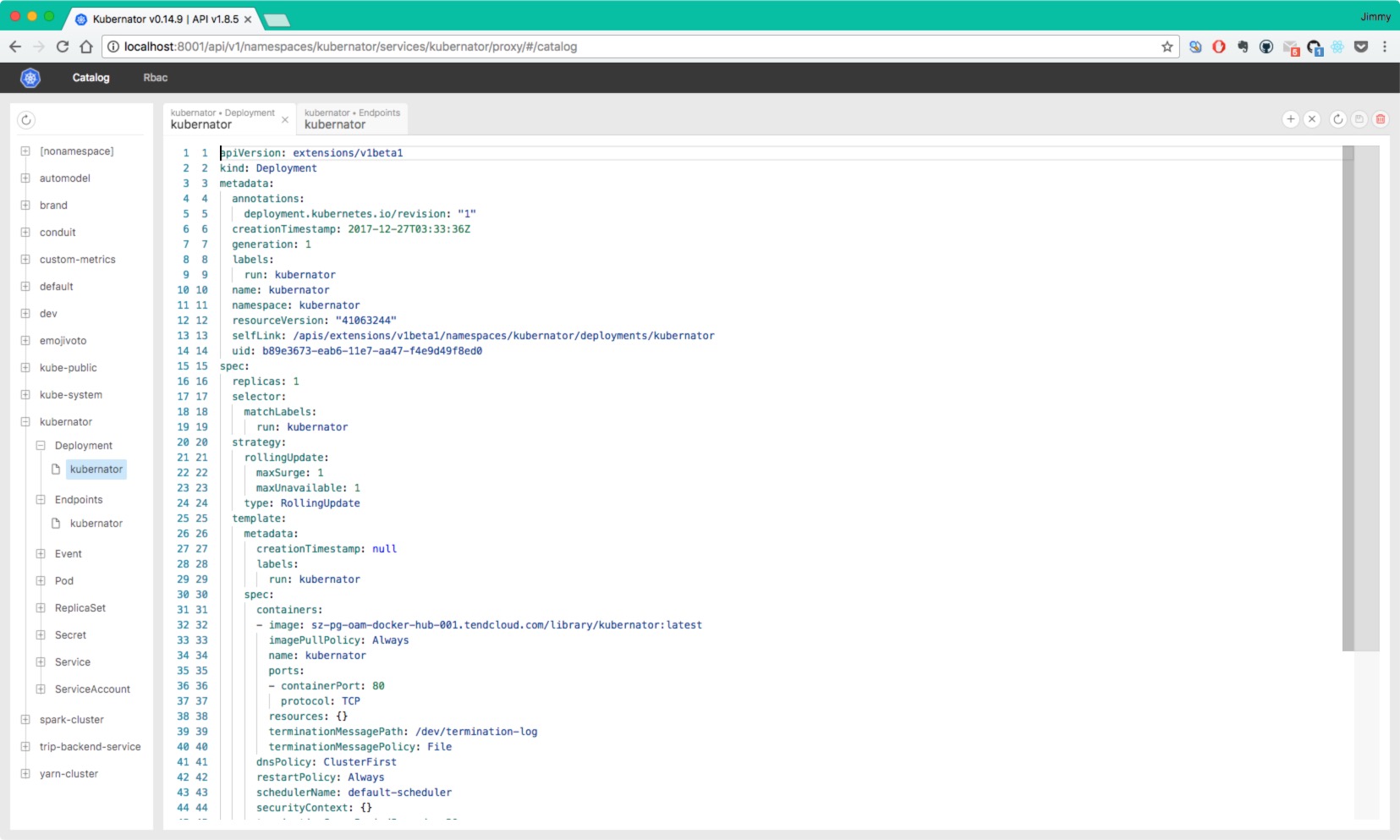Click the reload icon atop the namespace tree
Viewport: 1400px width, 840px height.
[x=26, y=121]
